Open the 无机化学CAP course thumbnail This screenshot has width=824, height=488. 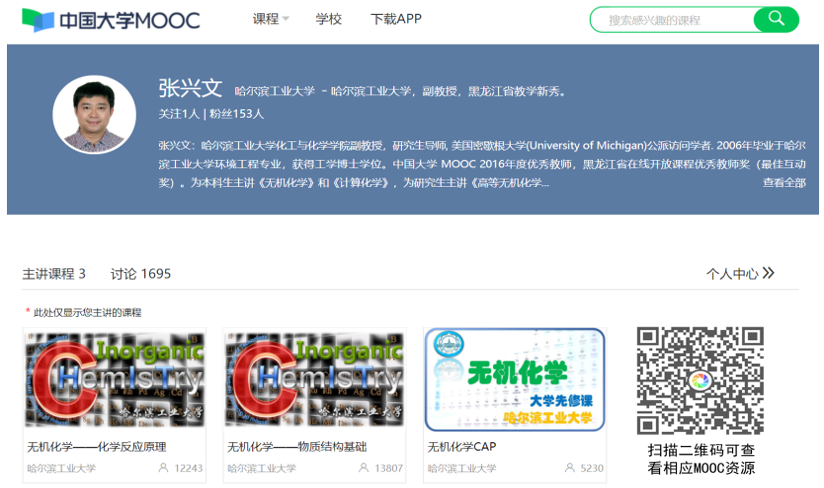click(x=514, y=379)
